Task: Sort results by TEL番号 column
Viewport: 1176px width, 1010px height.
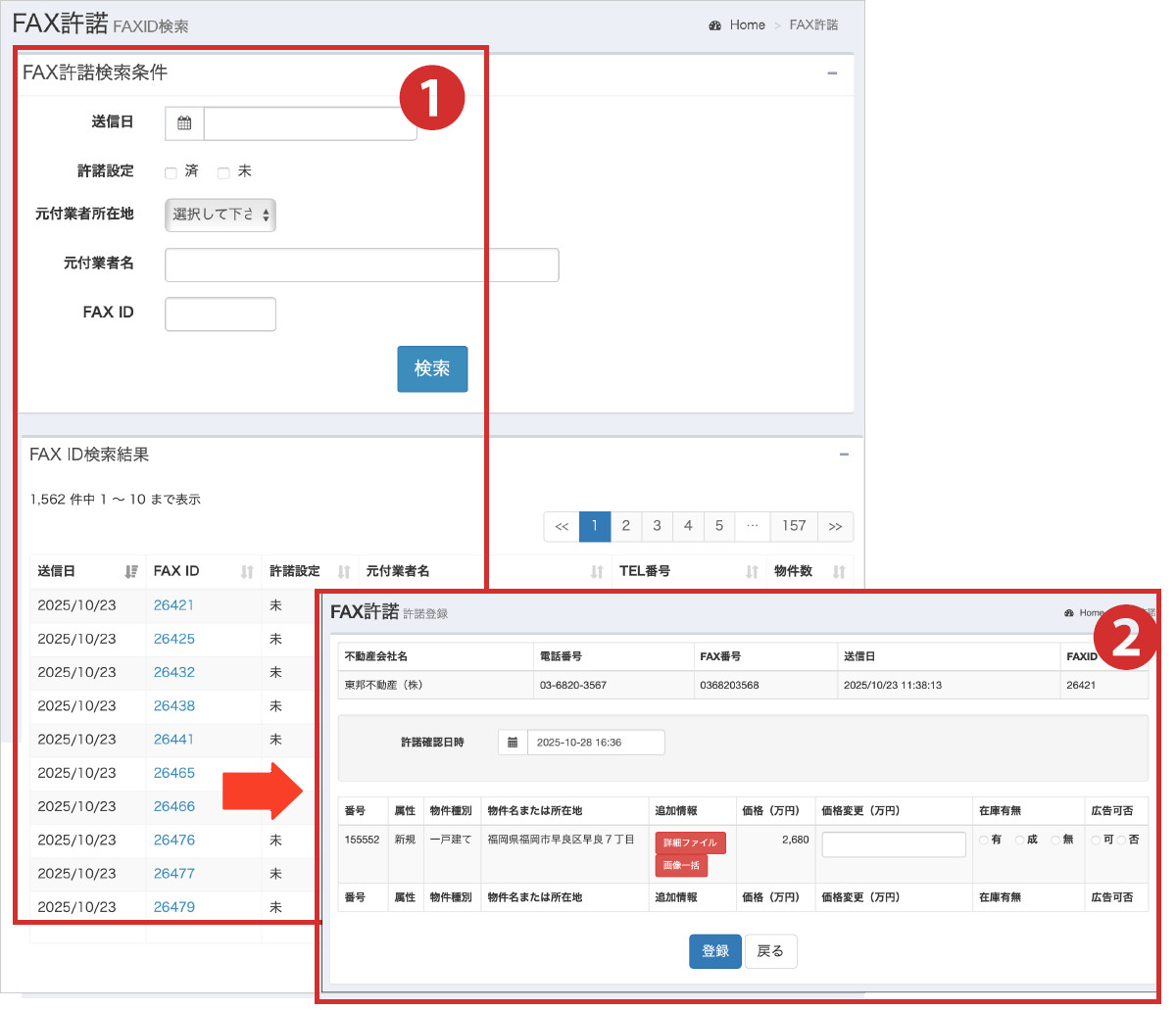Action: (752, 571)
